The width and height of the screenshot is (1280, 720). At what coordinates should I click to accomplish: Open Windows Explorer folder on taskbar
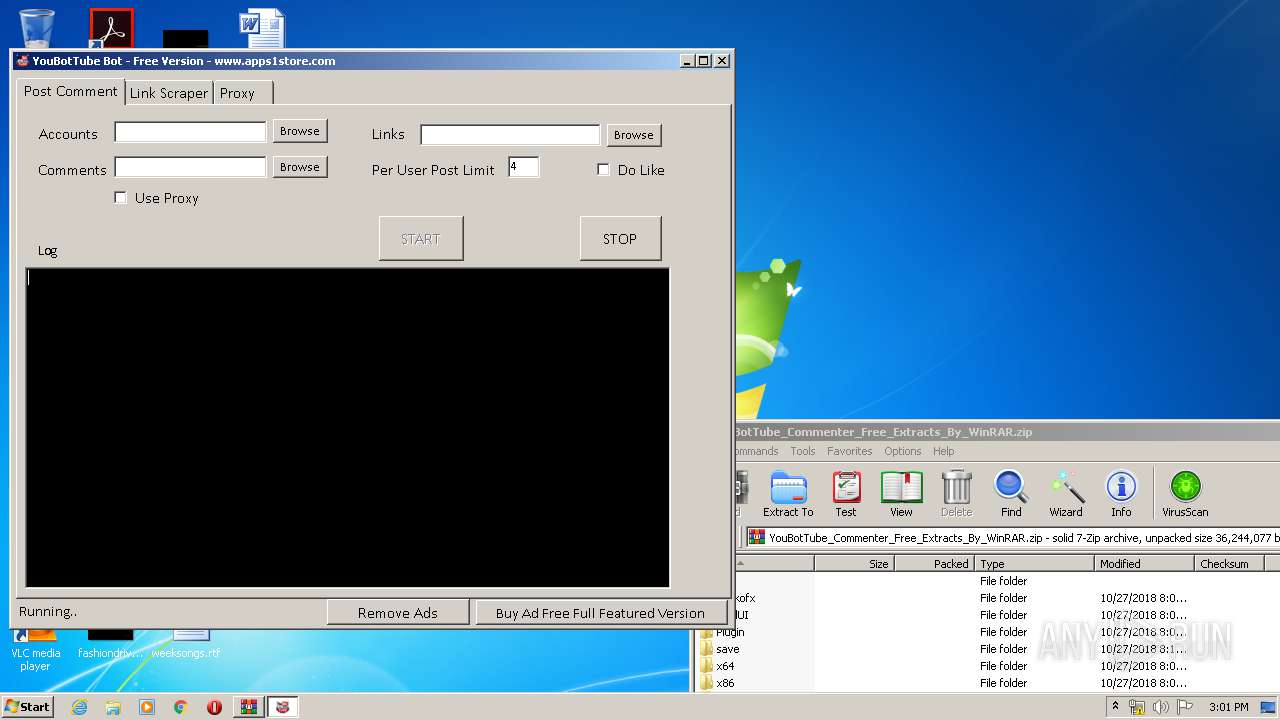click(113, 707)
